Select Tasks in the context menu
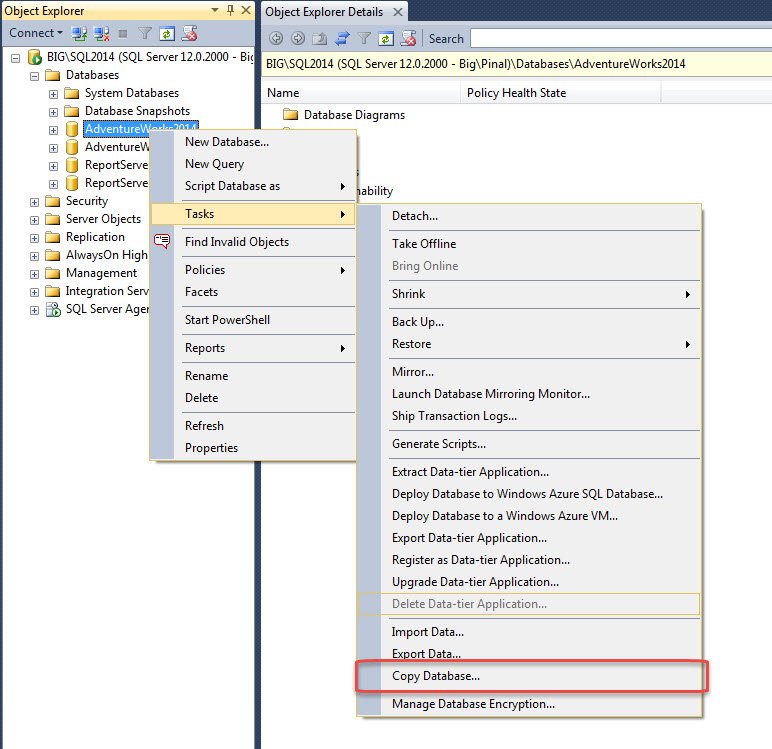The width and height of the screenshot is (772, 749). click(x=253, y=214)
